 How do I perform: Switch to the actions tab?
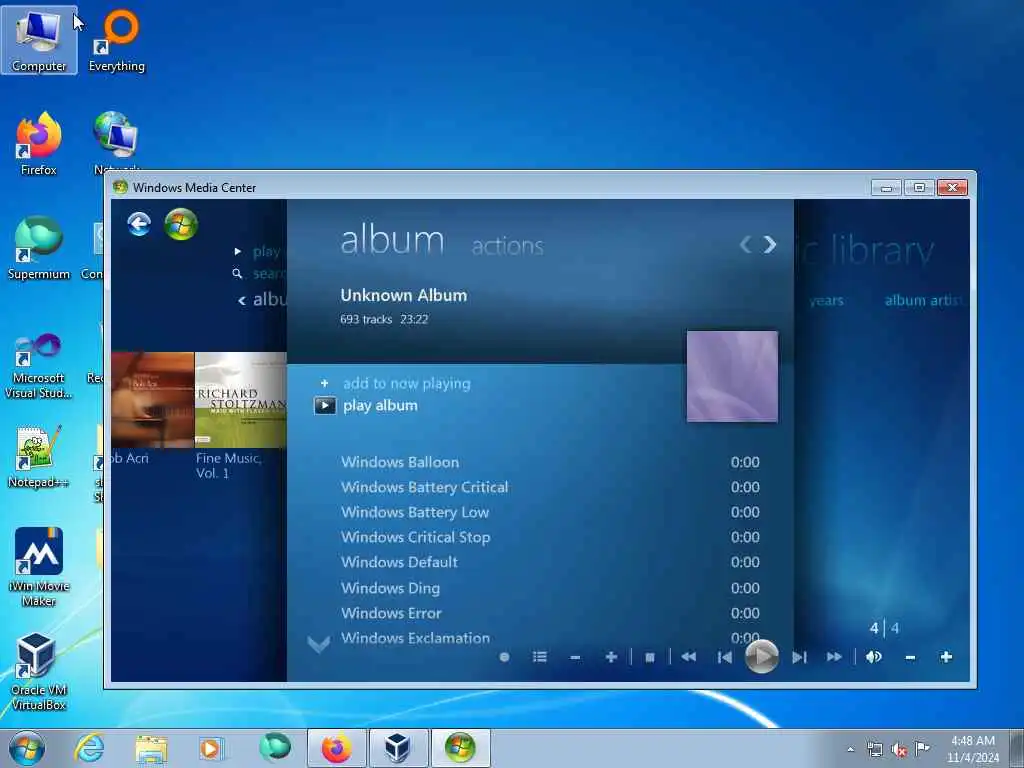click(507, 246)
